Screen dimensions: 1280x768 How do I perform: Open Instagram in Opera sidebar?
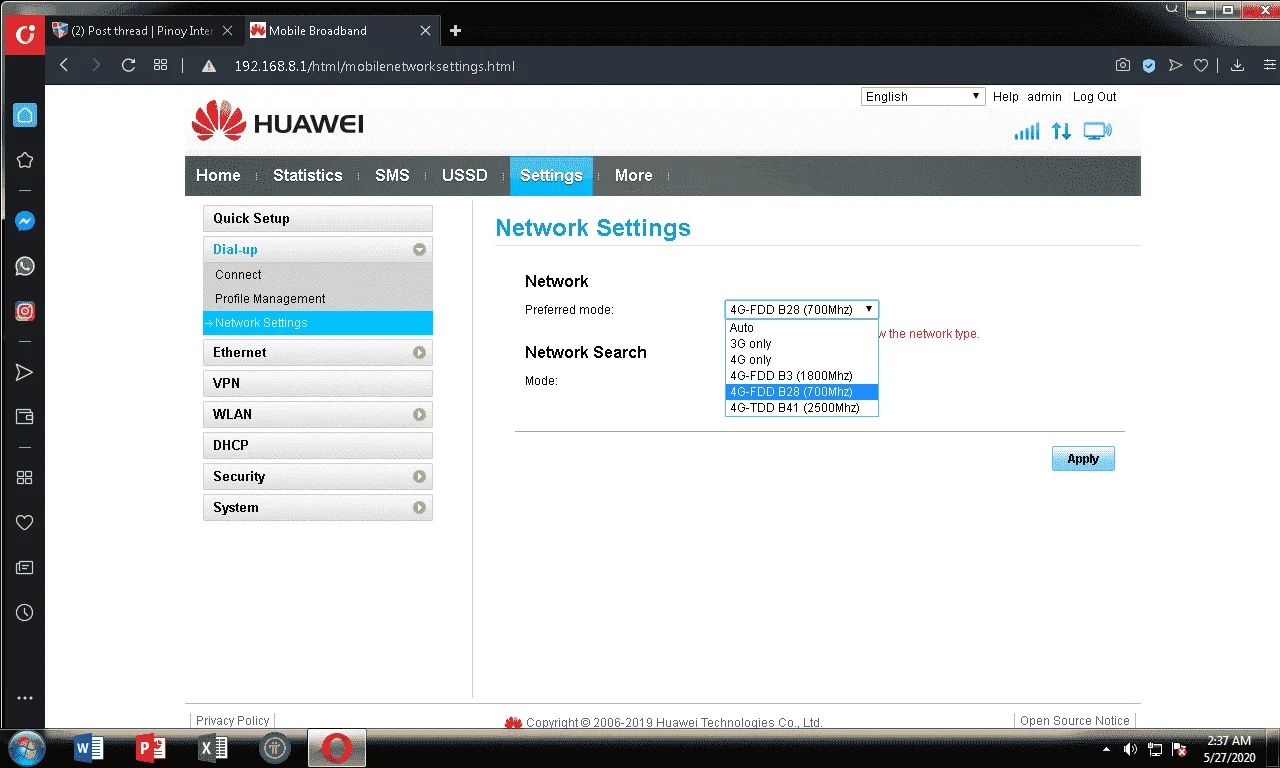pos(25,311)
